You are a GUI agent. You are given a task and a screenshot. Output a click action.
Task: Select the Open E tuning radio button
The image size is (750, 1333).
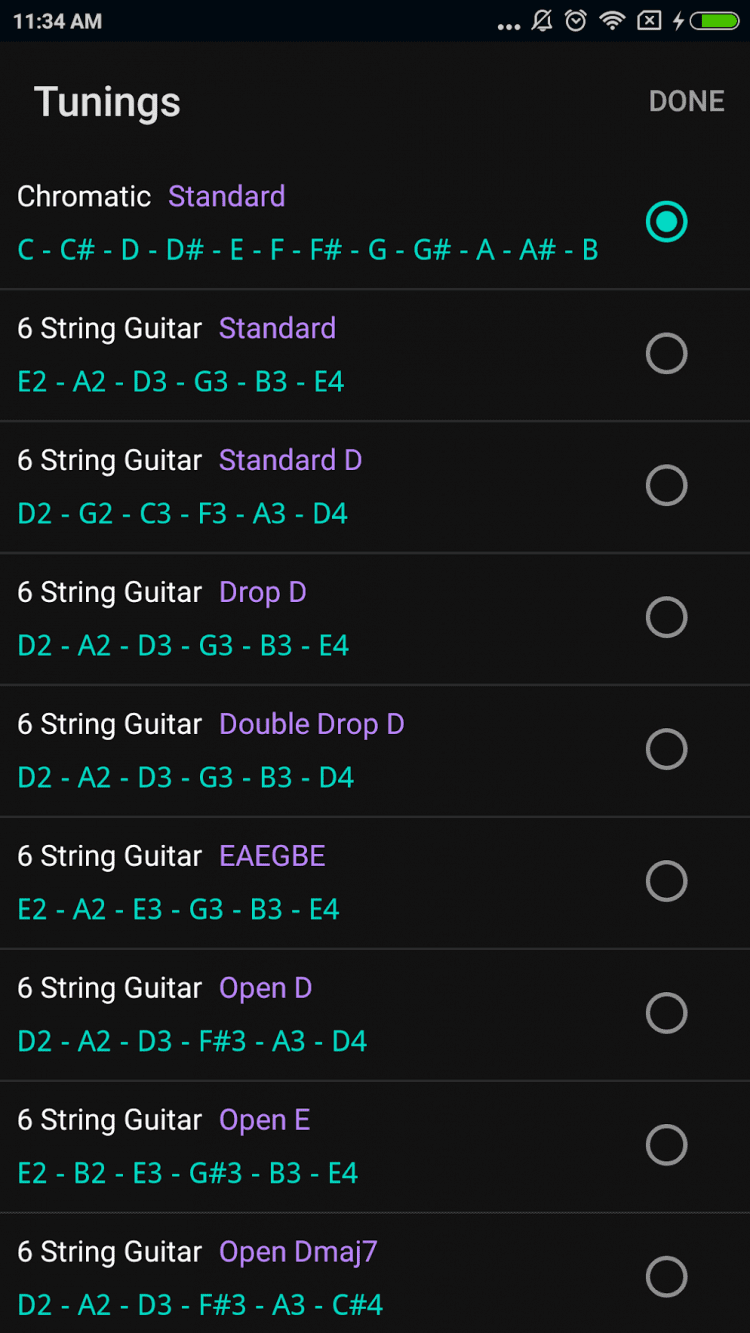(x=666, y=1145)
